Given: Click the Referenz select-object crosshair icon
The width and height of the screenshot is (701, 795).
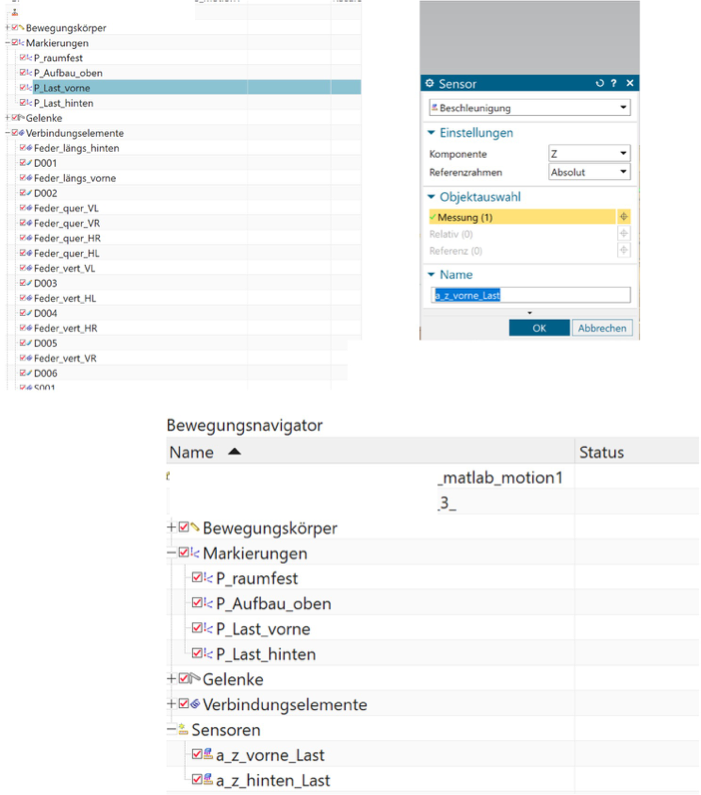Looking at the screenshot, I should 624,250.
